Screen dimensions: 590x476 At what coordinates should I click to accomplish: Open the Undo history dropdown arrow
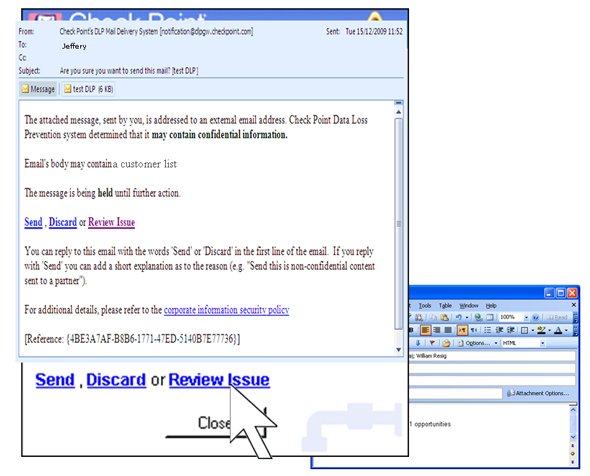(467, 318)
